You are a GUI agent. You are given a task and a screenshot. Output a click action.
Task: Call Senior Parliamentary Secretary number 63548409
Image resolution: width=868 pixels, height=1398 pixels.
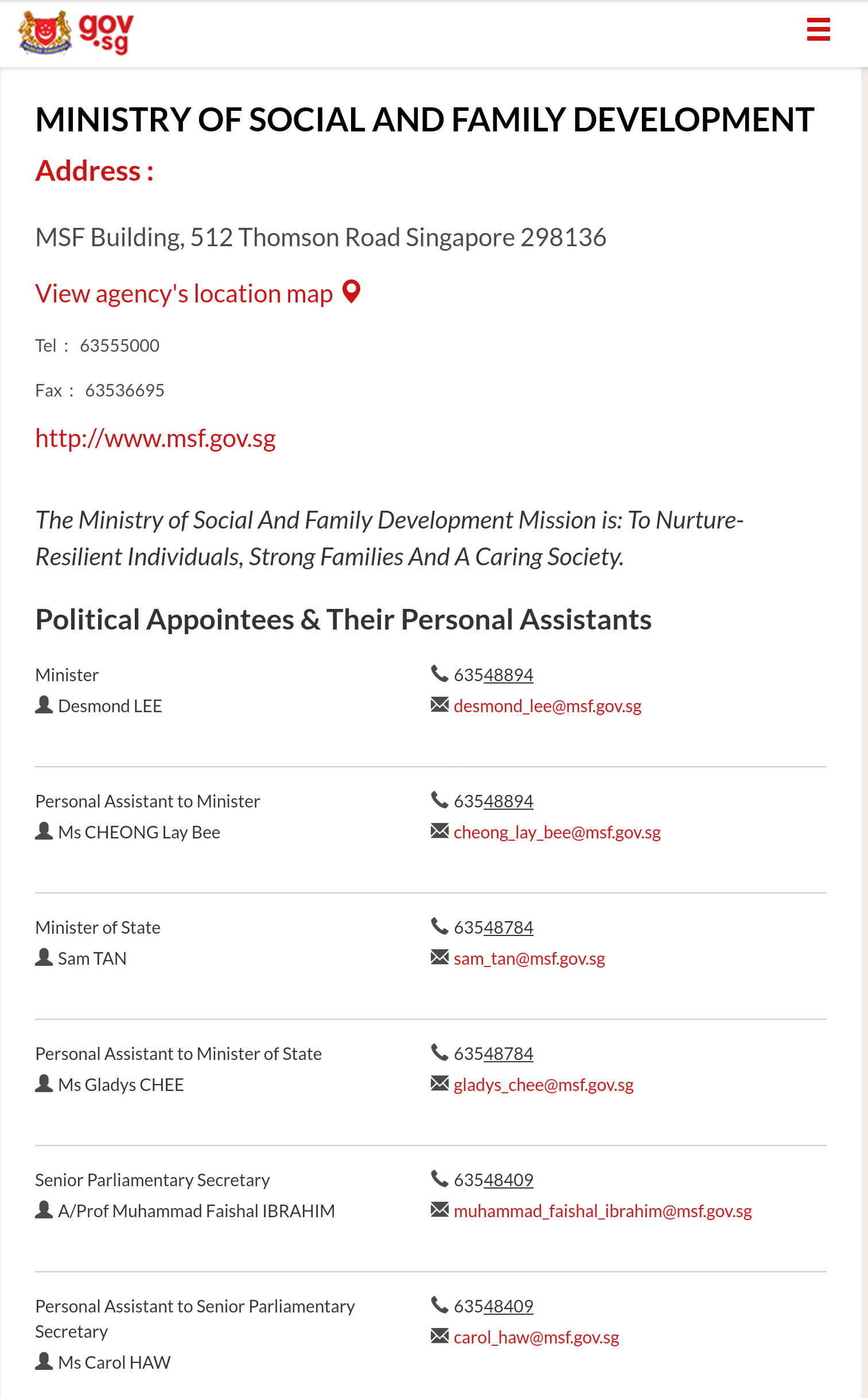[x=494, y=1180]
